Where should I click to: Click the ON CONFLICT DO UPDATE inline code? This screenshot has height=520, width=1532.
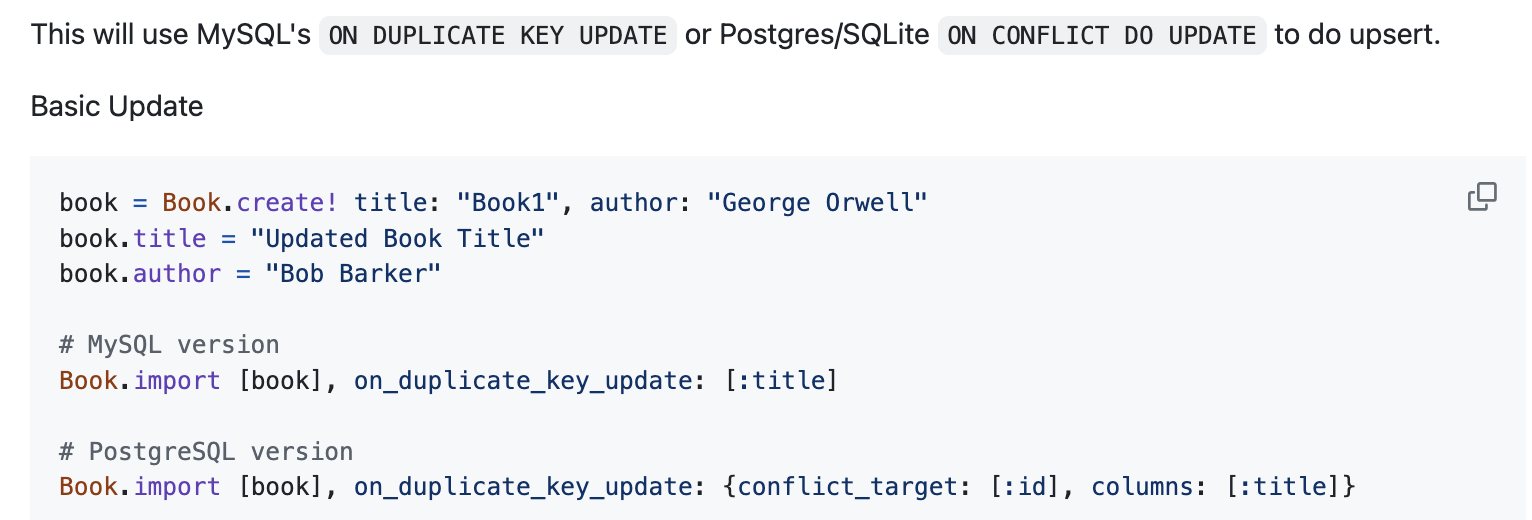click(1102, 36)
